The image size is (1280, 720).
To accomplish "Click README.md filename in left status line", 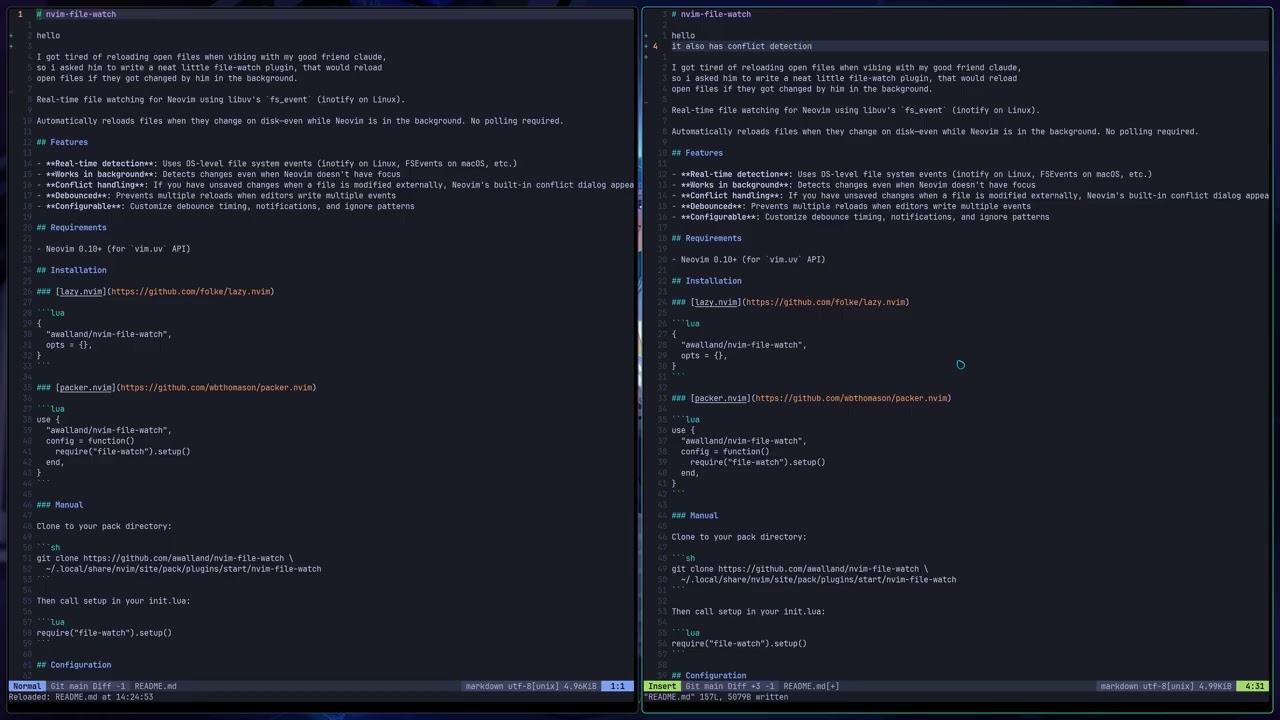I will pyautogui.click(x=155, y=686).
